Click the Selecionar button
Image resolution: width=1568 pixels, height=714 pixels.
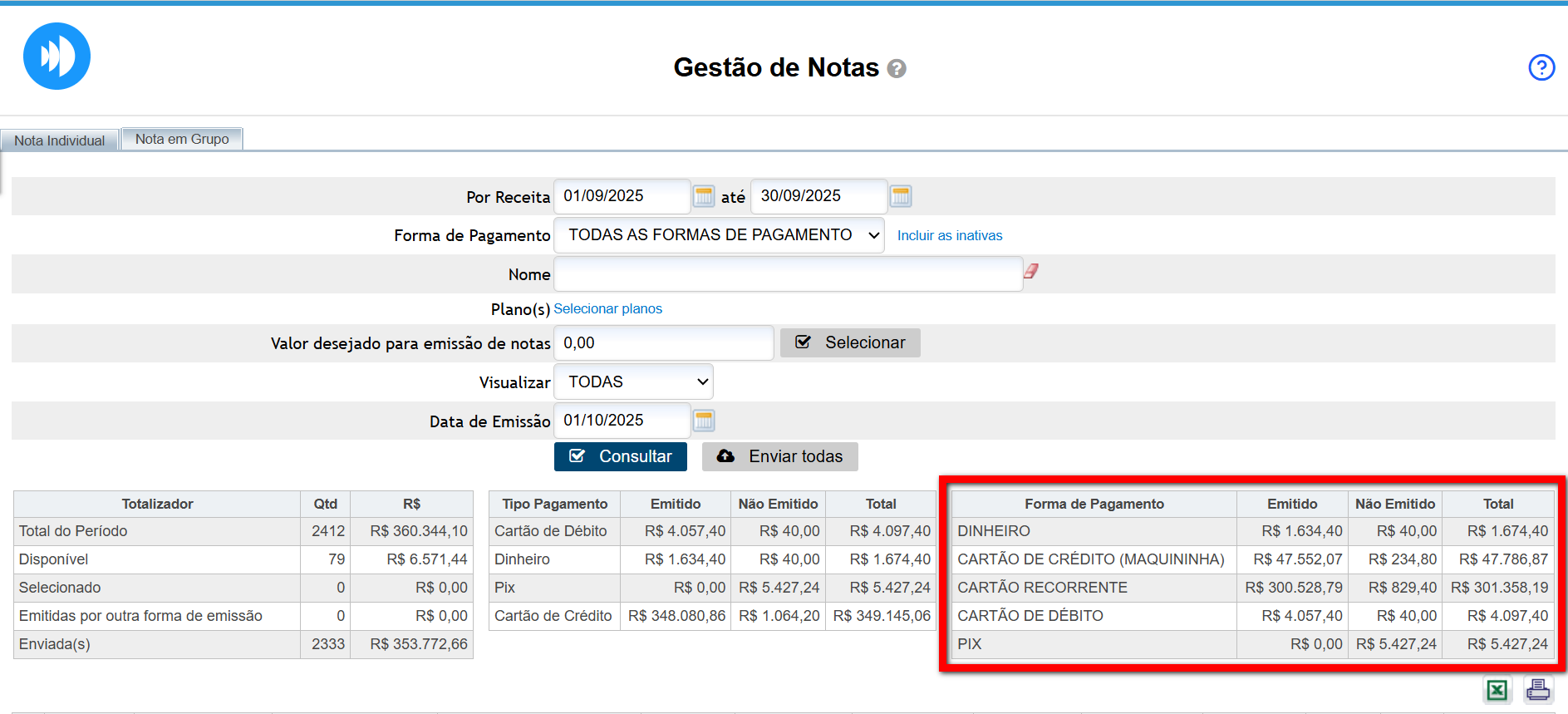click(849, 342)
